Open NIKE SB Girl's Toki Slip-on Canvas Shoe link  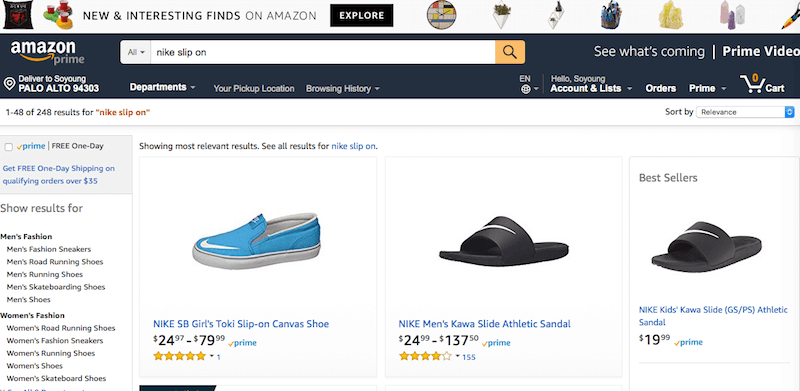point(241,324)
